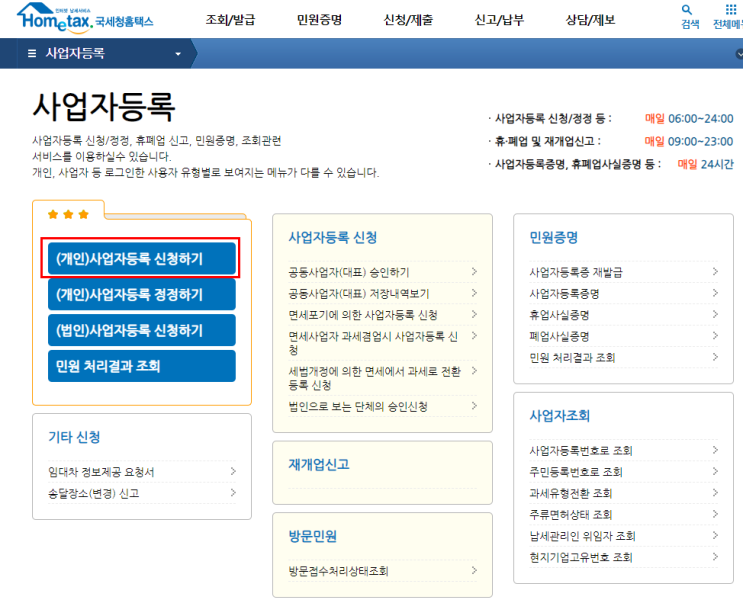Click the chevron next to 사업자등록증 재발급
The width and height of the screenshot is (743, 616).
pos(715,272)
